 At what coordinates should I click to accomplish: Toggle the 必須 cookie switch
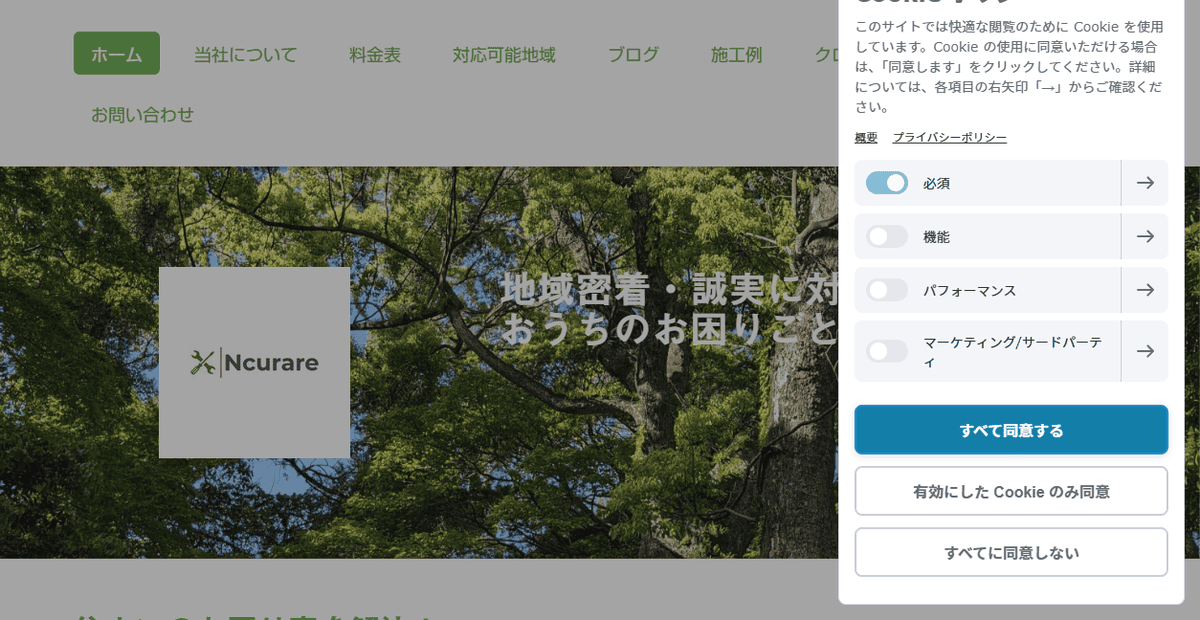[887, 183]
